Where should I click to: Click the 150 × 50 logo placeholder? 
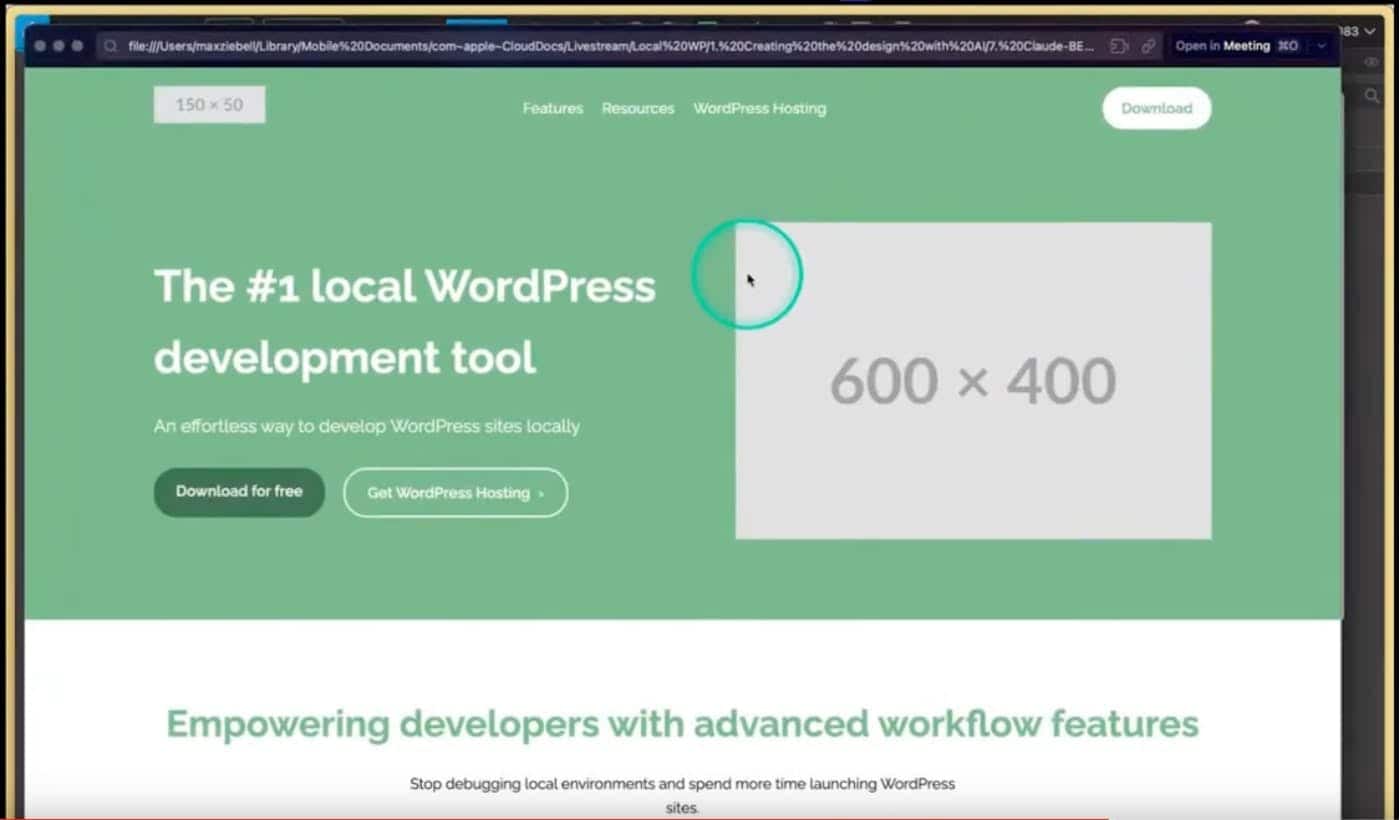tap(209, 105)
